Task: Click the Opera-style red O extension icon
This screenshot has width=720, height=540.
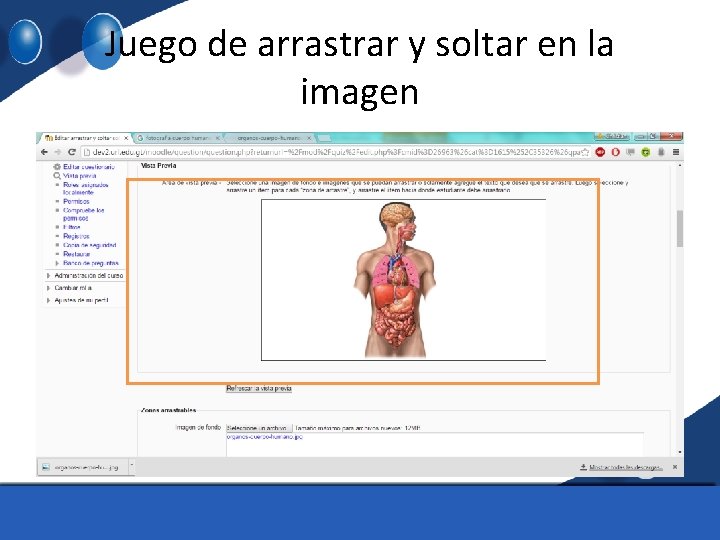Action: tap(615, 152)
